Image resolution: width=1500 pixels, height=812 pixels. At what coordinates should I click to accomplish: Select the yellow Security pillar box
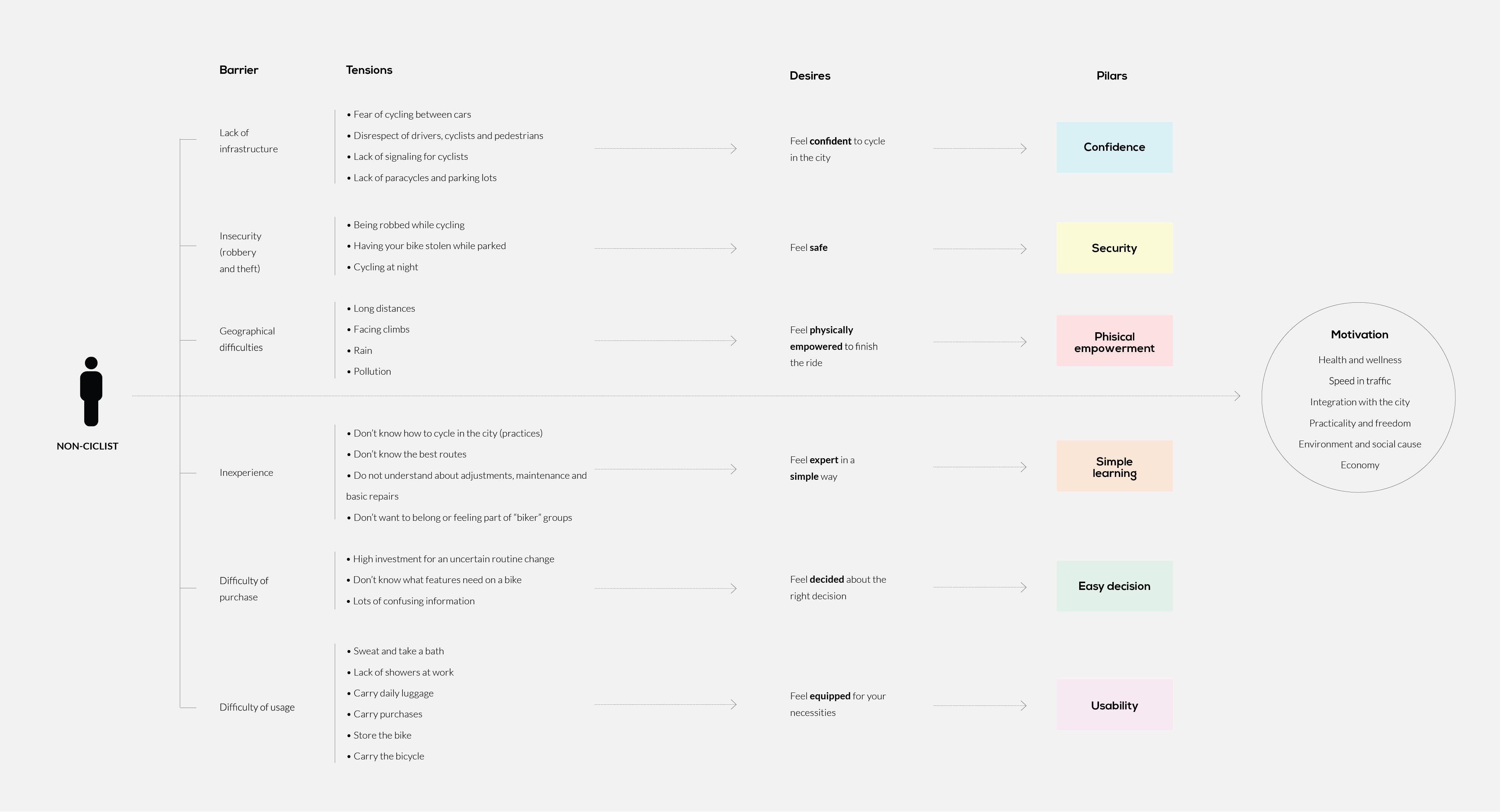click(1114, 248)
